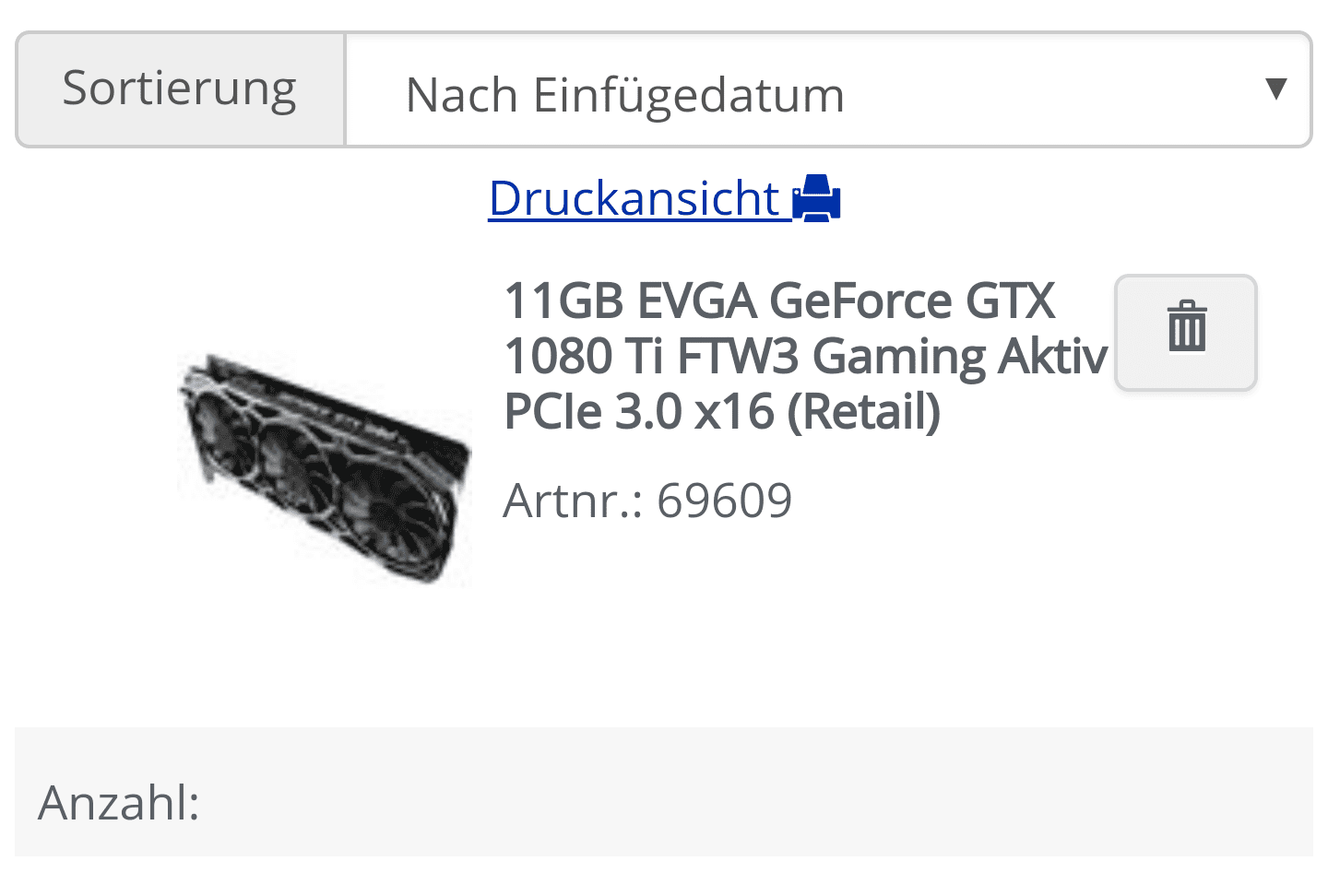Click the dropdown arrow beside Nach Einfügedatum
This screenshot has height=896, width=1328.
point(1275,88)
